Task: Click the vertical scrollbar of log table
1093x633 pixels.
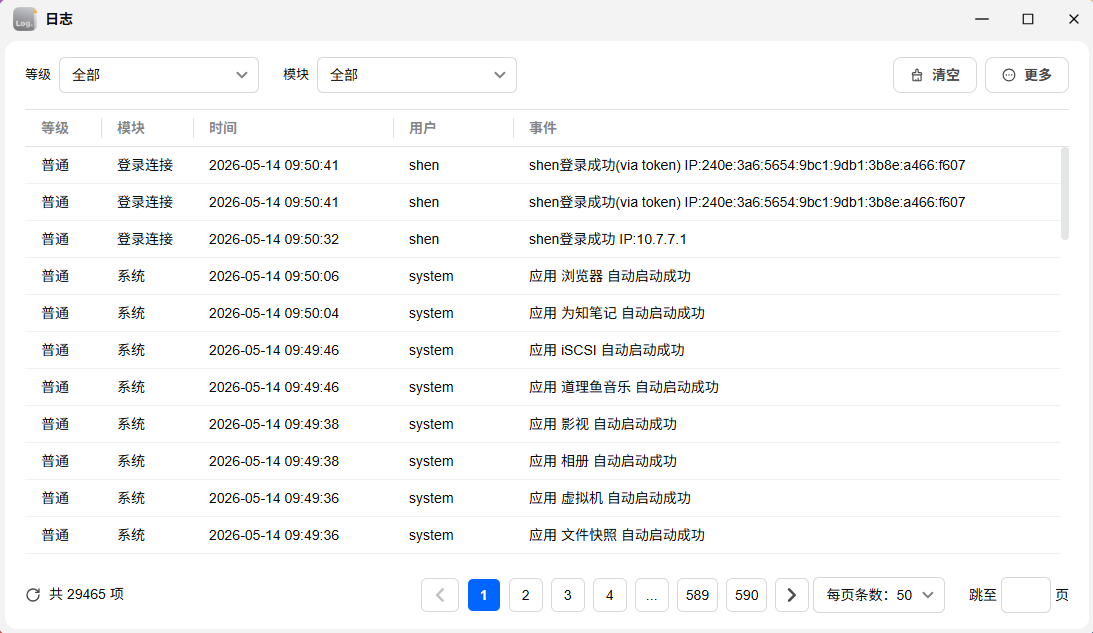Action: pyautogui.click(x=1064, y=194)
